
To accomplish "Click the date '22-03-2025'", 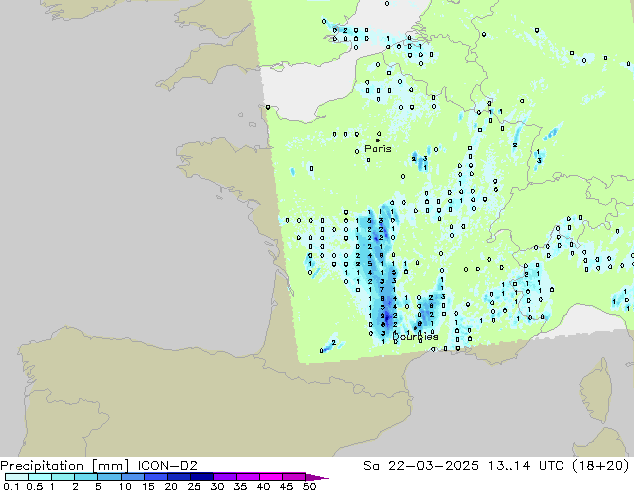I will [x=433, y=466].
